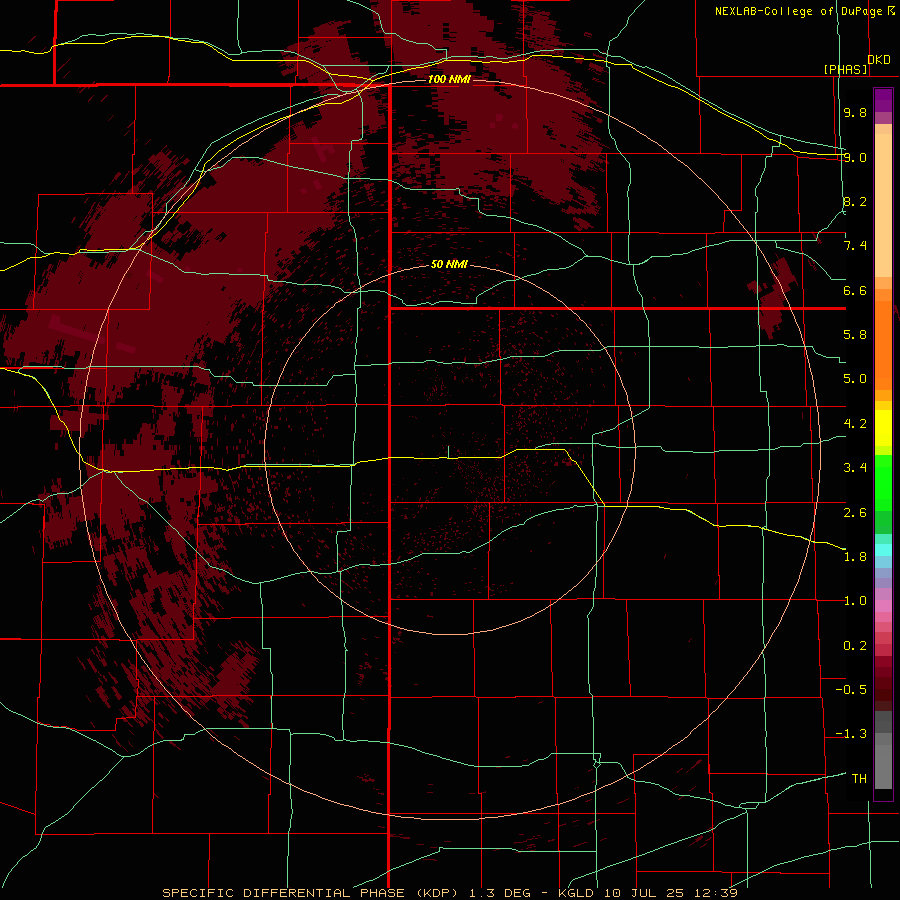
Task: Select the 5.8 value on the scale
Action: [x=855, y=335]
